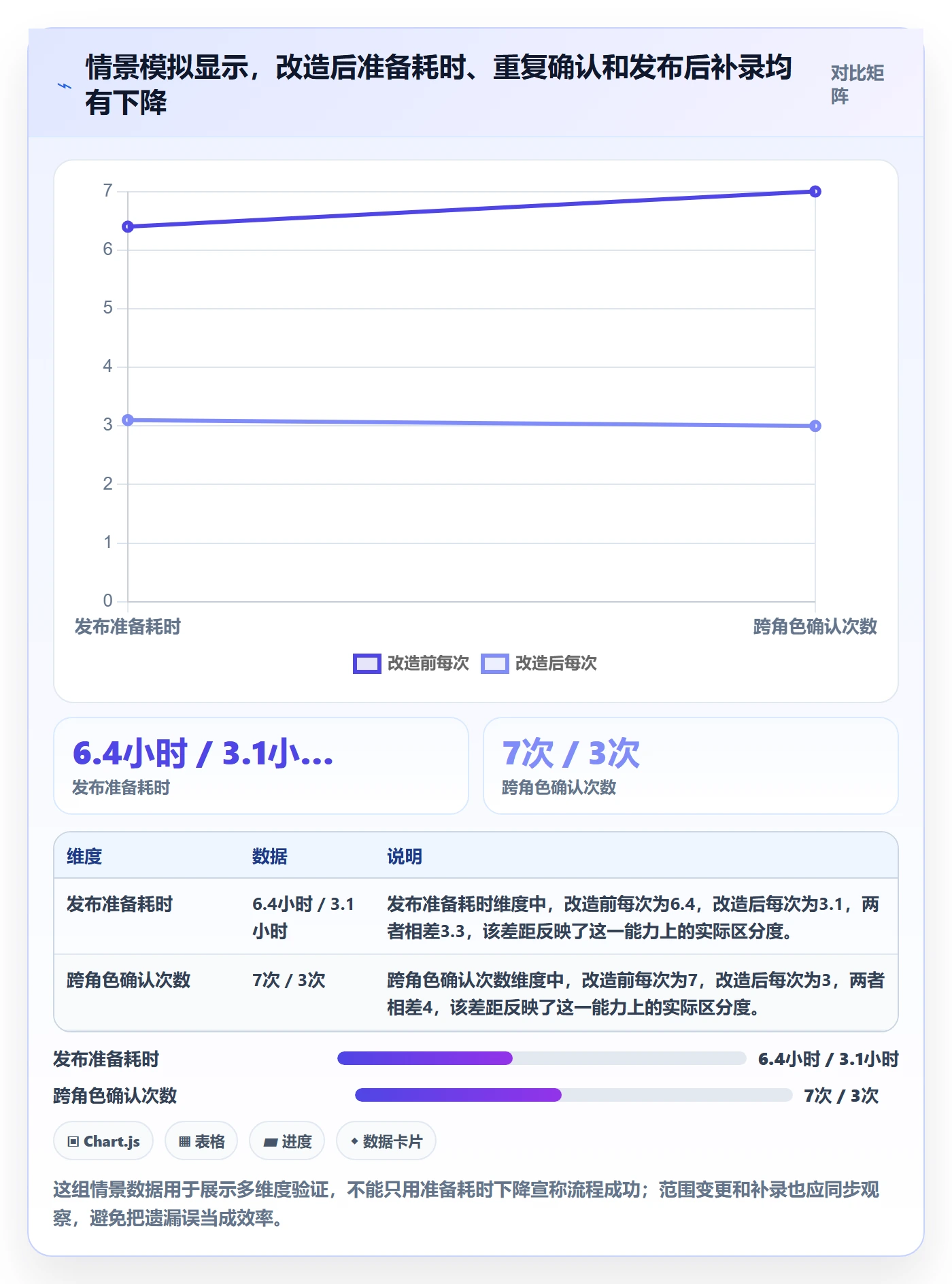Click the 维度 table column header
This screenshot has width=952, height=1284.
coord(84,856)
